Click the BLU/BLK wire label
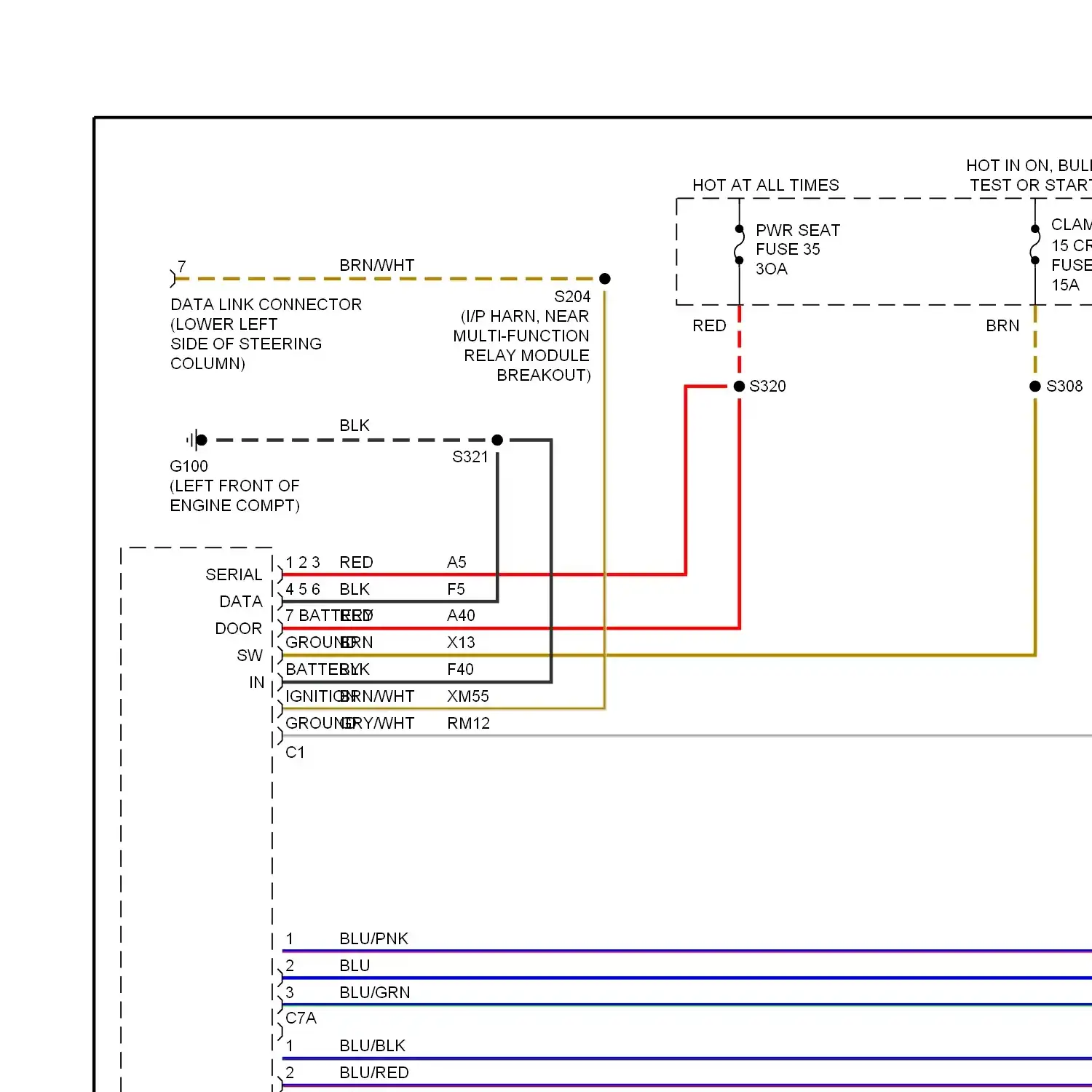 [372, 1045]
